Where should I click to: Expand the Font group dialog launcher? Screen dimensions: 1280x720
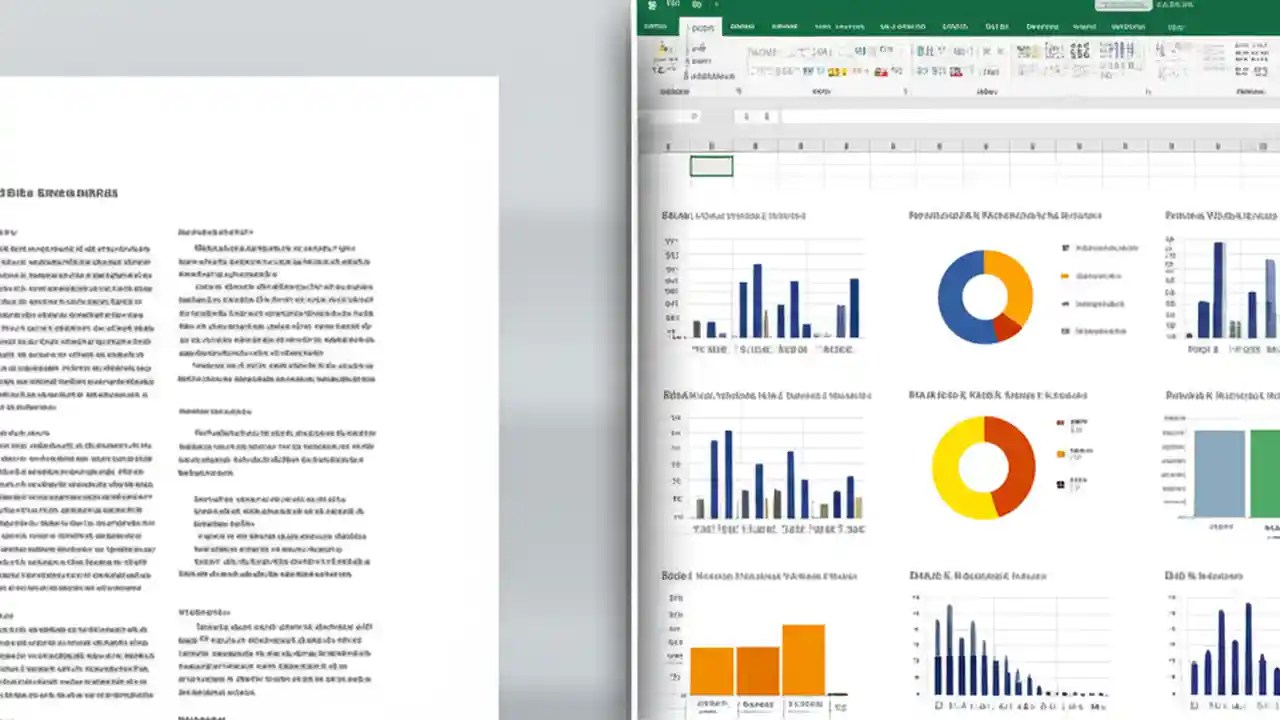click(905, 91)
